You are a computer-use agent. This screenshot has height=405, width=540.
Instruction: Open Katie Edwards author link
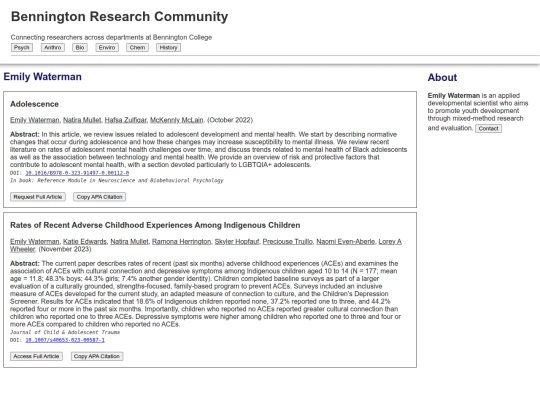click(85, 241)
